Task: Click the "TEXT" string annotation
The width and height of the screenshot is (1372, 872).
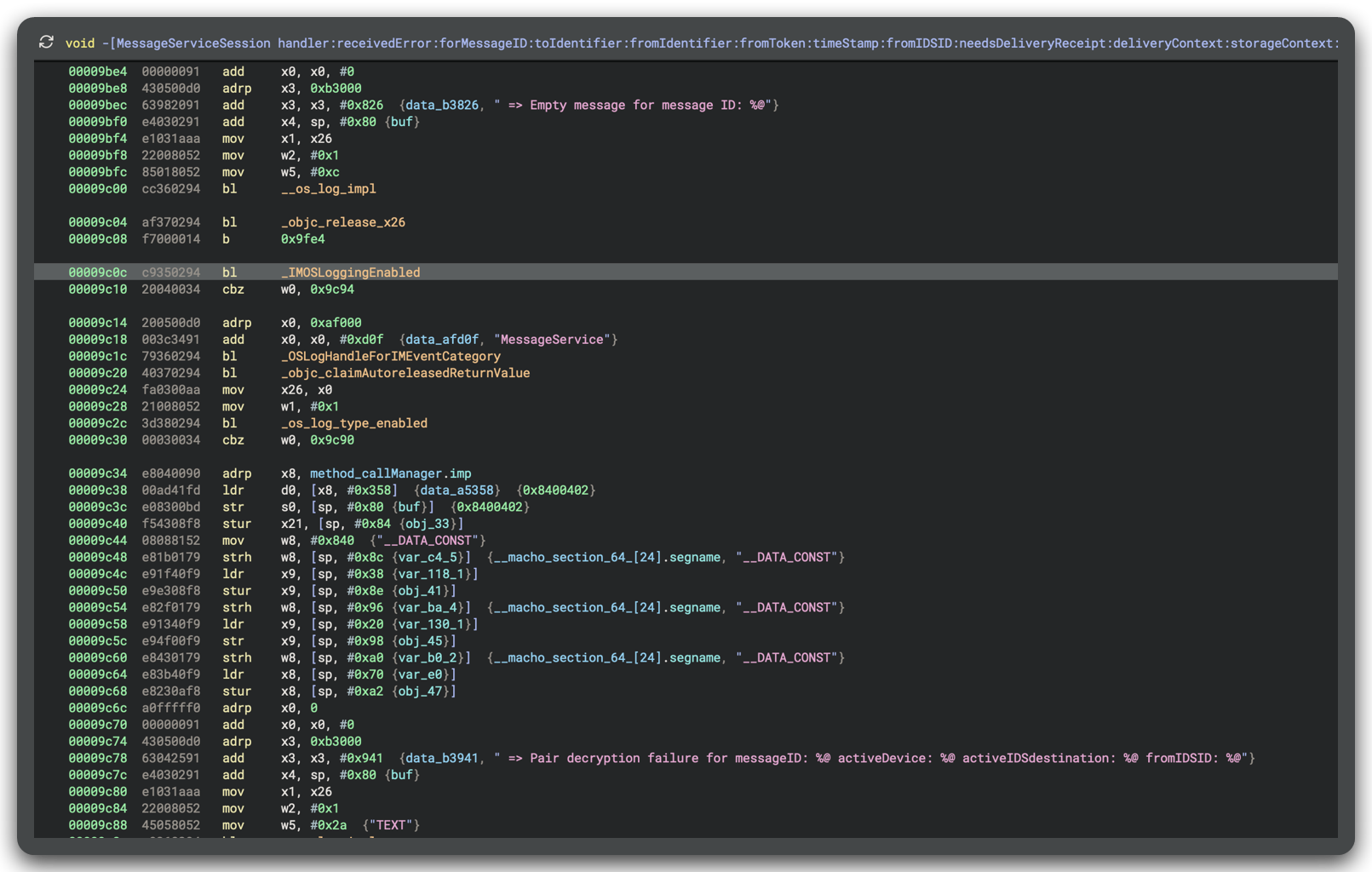Action: tap(391, 825)
